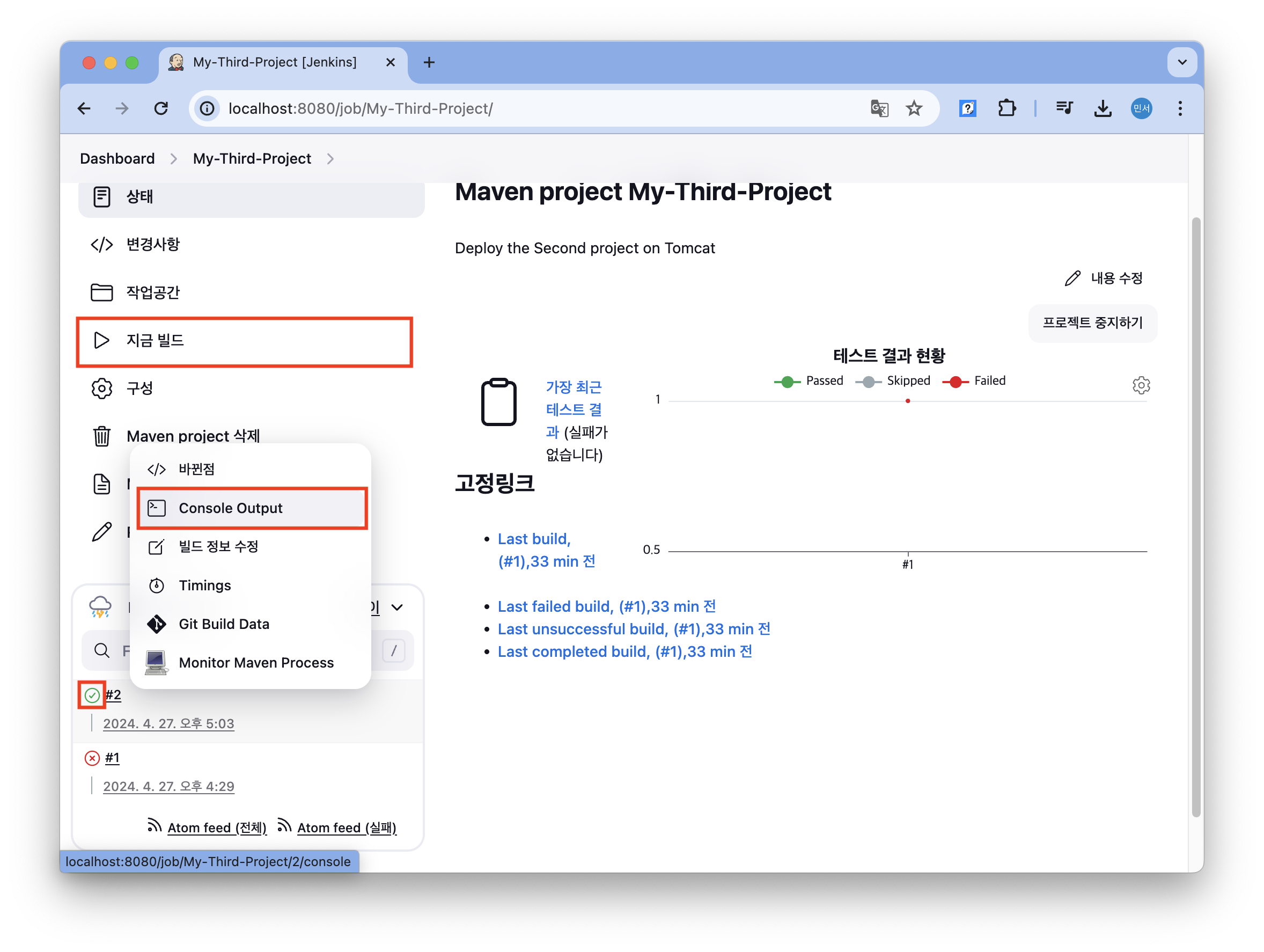Collapse the build history chevron

(397, 607)
